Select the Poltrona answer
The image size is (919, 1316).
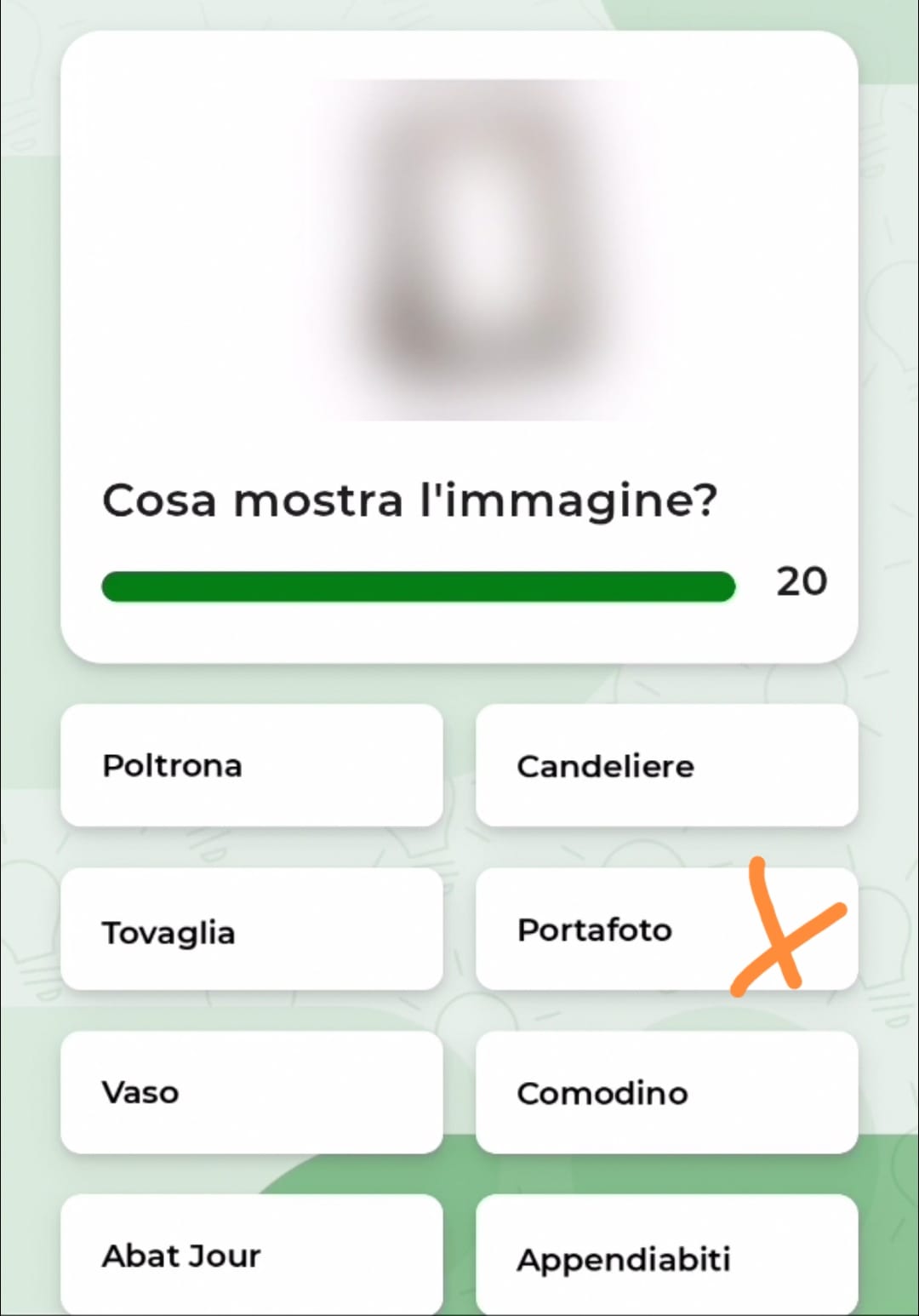click(x=251, y=765)
